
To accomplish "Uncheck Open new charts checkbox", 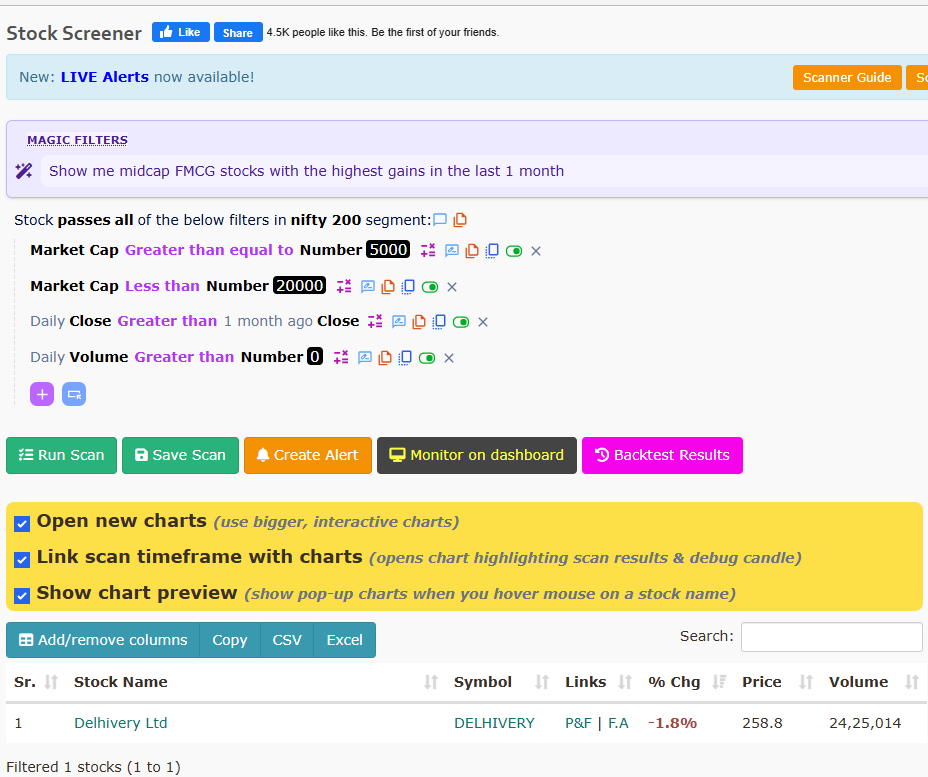I will click(x=22, y=524).
